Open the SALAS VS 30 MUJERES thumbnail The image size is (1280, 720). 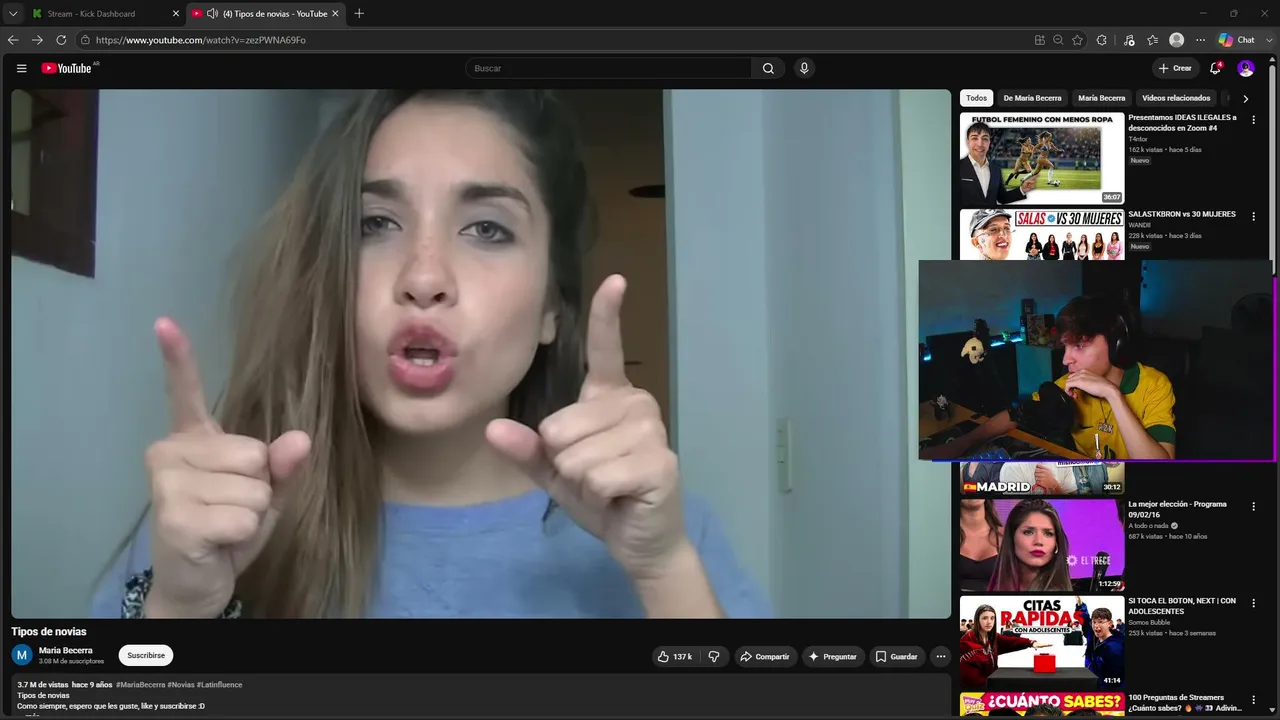[x=1042, y=234]
